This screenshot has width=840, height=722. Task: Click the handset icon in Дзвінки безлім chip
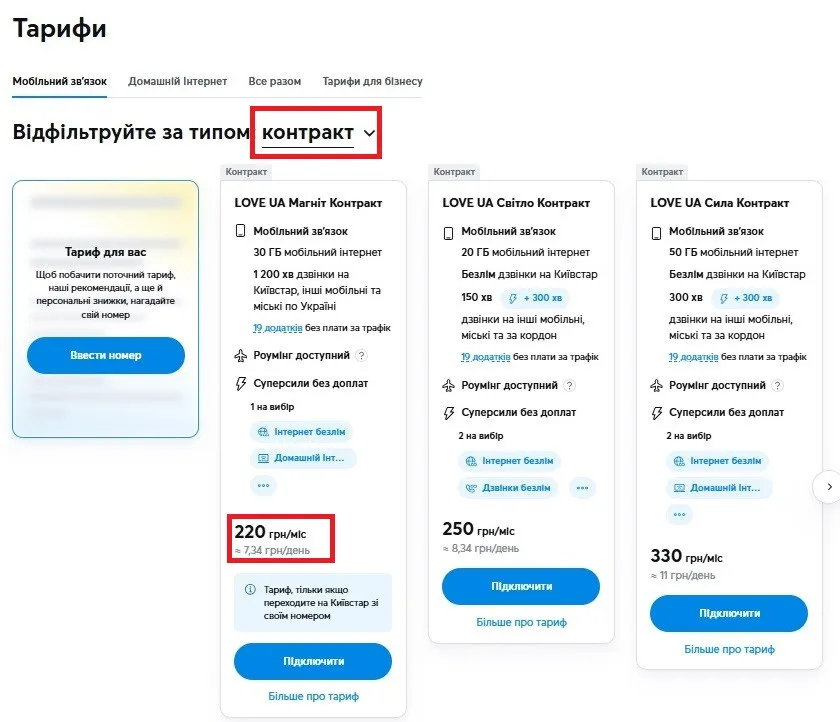tap(470, 487)
